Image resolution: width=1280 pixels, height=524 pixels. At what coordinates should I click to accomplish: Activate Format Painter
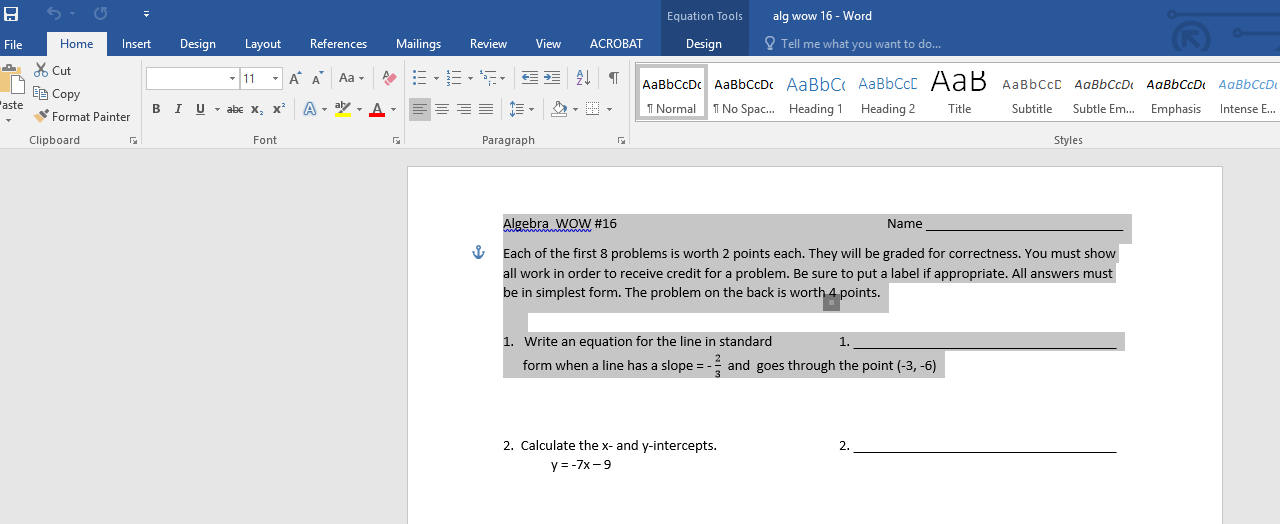pos(82,117)
